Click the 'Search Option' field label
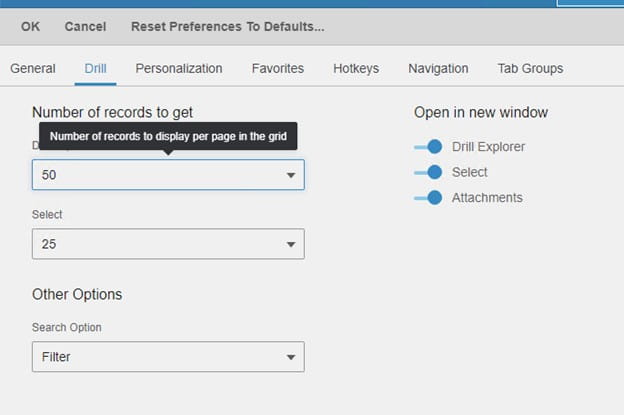 (66, 327)
